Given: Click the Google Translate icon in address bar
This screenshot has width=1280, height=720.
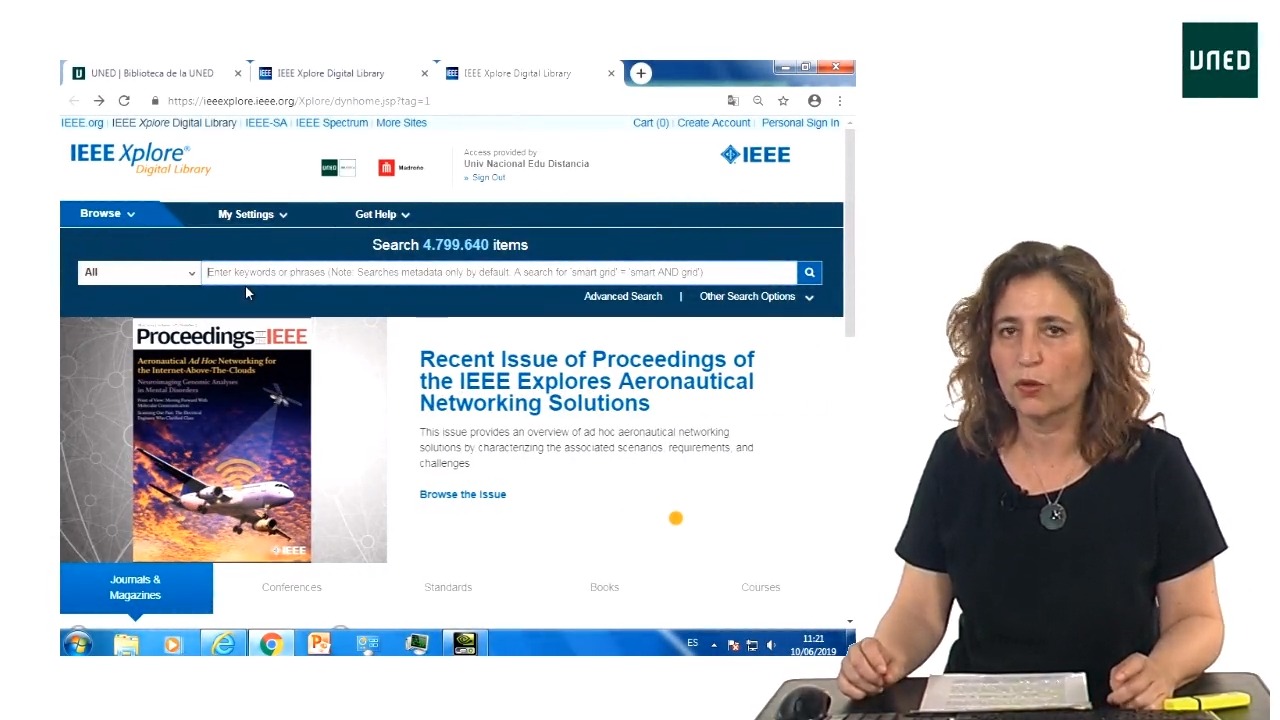Looking at the screenshot, I should pyautogui.click(x=733, y=101).
